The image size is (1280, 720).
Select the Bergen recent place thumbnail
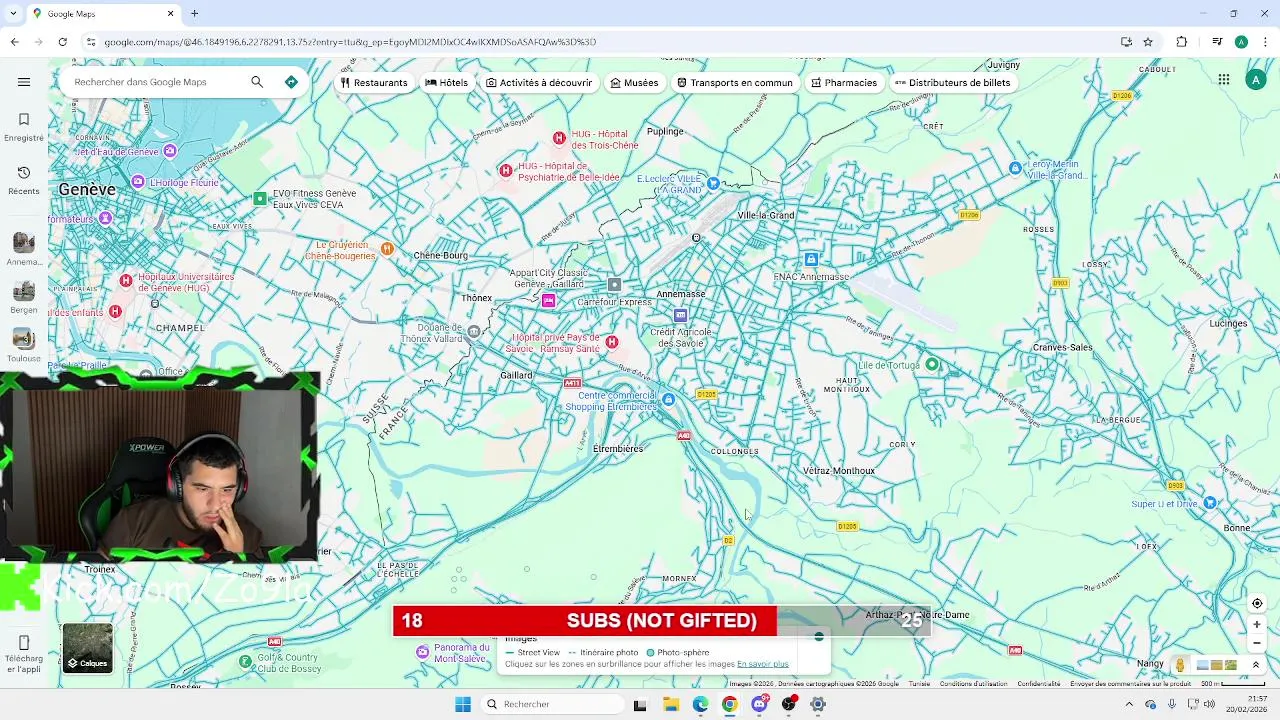[24, 291]
